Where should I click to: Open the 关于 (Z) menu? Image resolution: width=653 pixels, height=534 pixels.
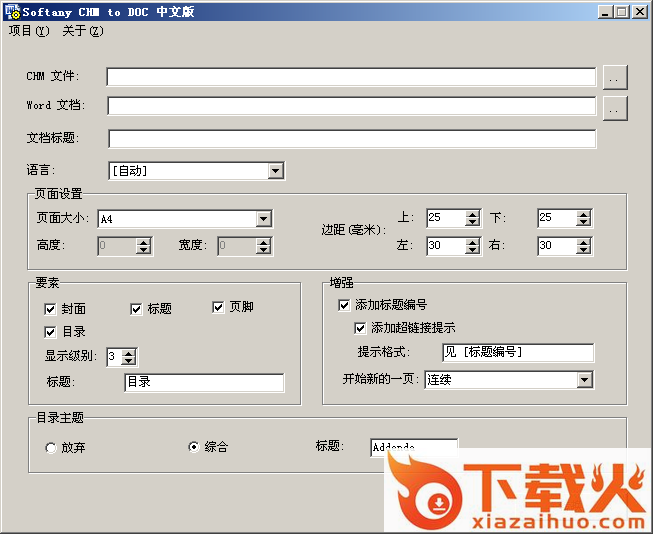click(x=82, y=31)
